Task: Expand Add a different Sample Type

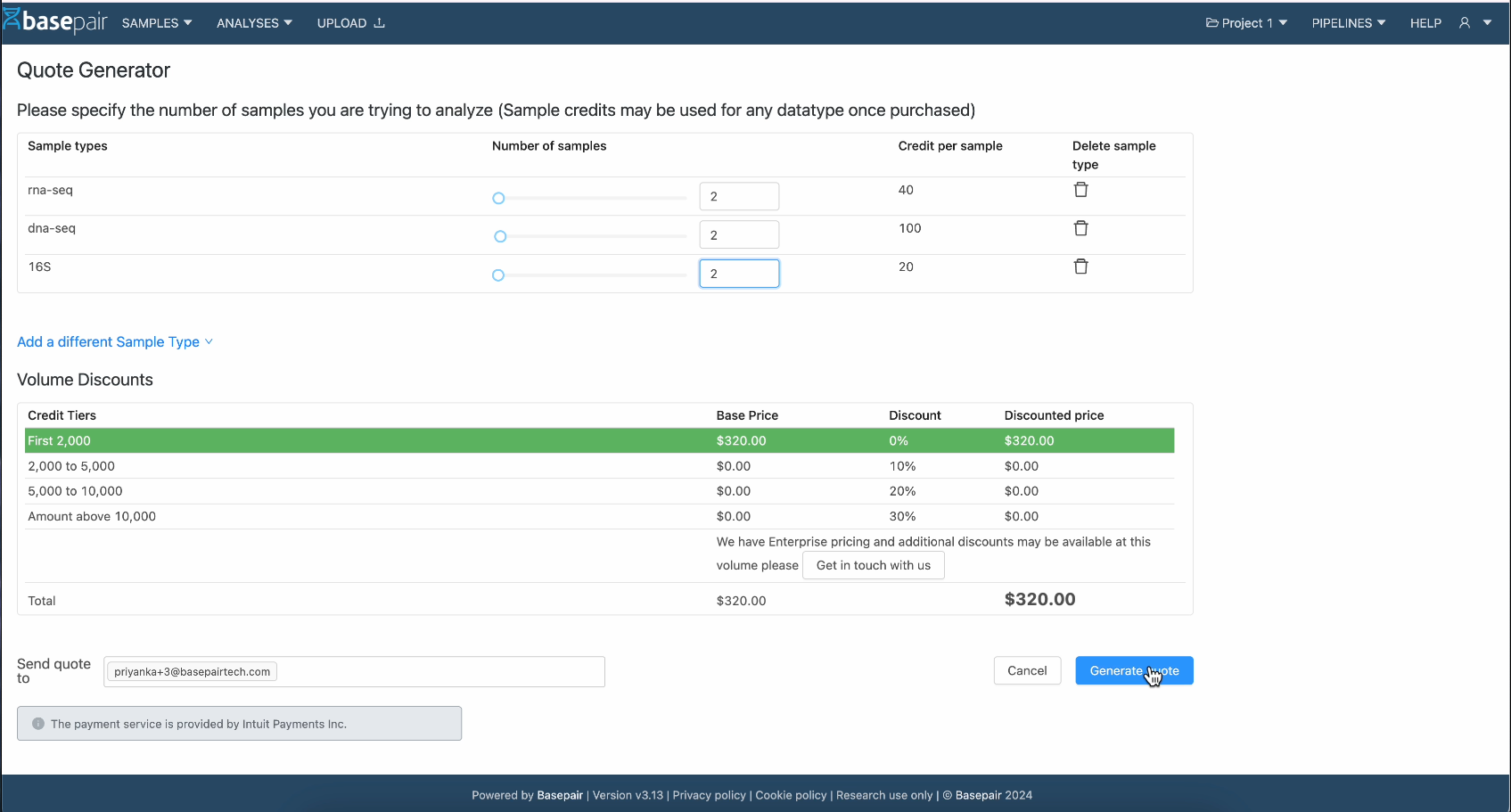Action: 115,342
